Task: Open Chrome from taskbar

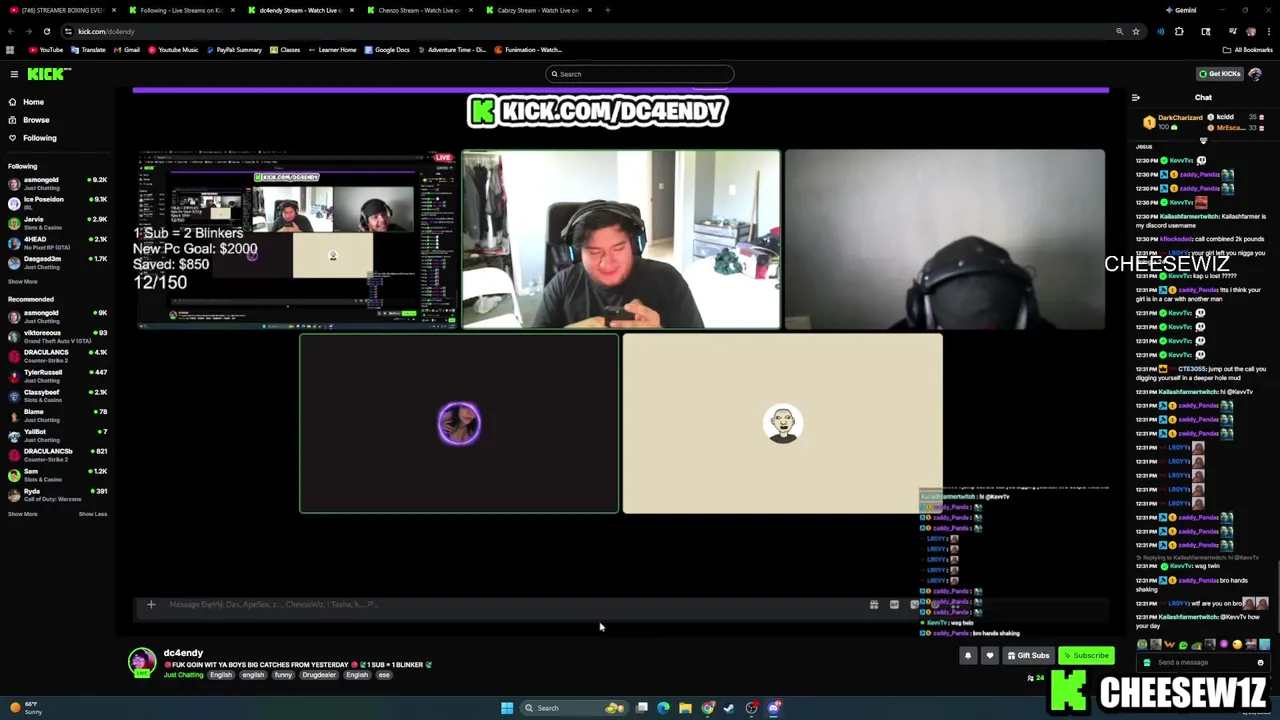Action: click(707, 708)
